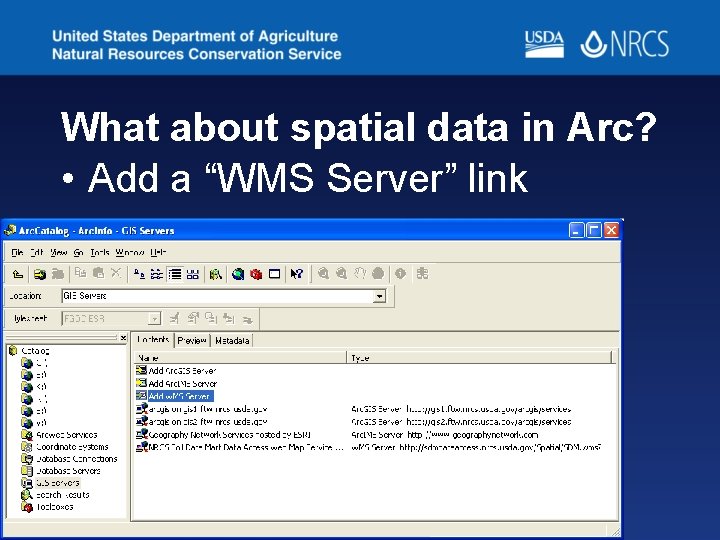Open the Stylesheet FGDC ESRI dropdown

(x=154, y=318)
